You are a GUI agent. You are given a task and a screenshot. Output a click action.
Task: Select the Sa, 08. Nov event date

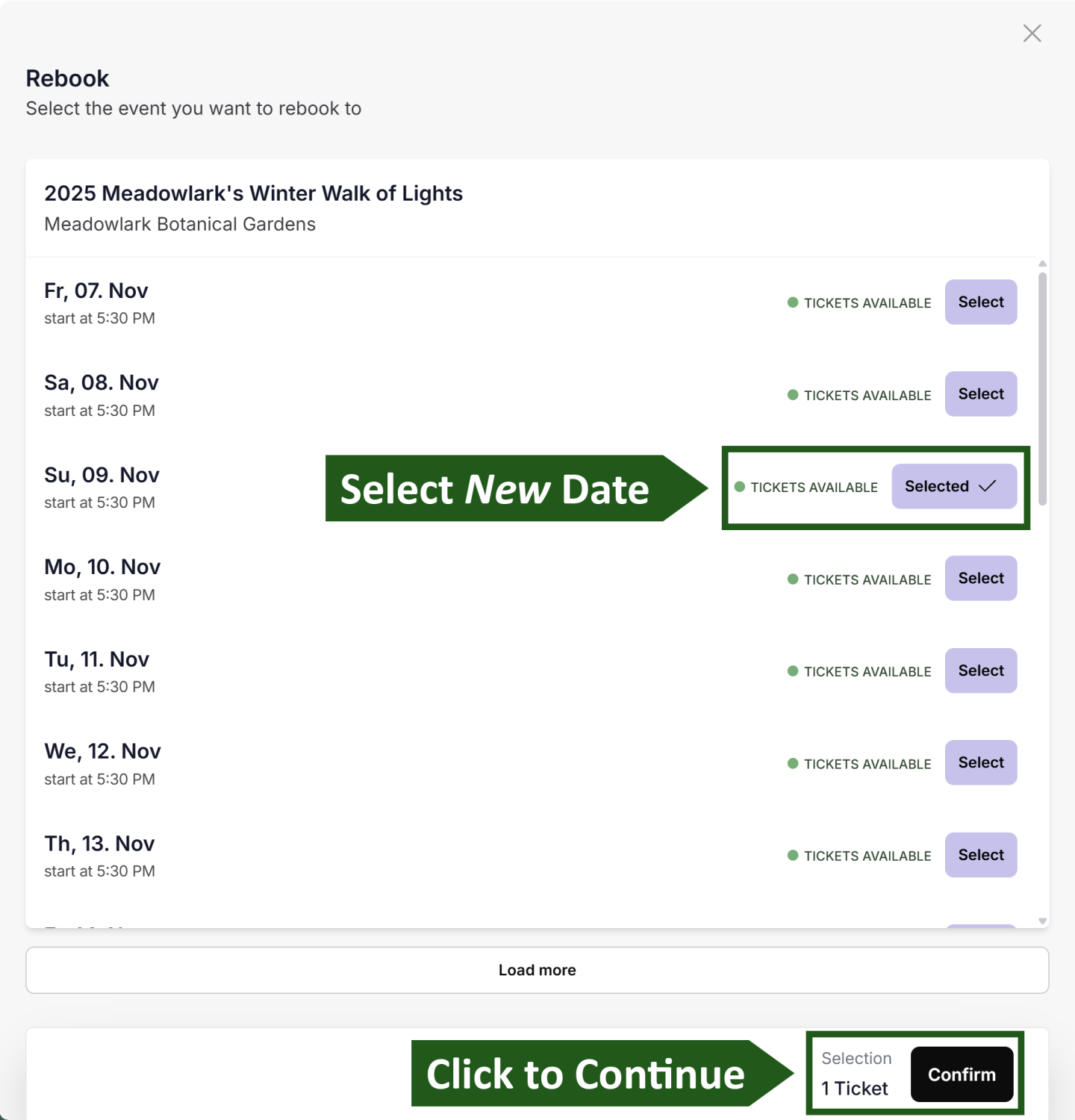tap(980, 393)
